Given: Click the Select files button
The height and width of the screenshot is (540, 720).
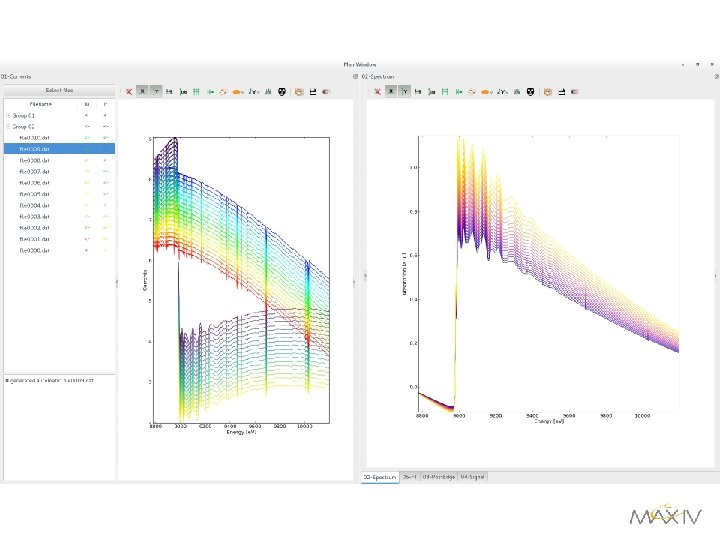Looking at the screenshot, I should tap(59, 90).
